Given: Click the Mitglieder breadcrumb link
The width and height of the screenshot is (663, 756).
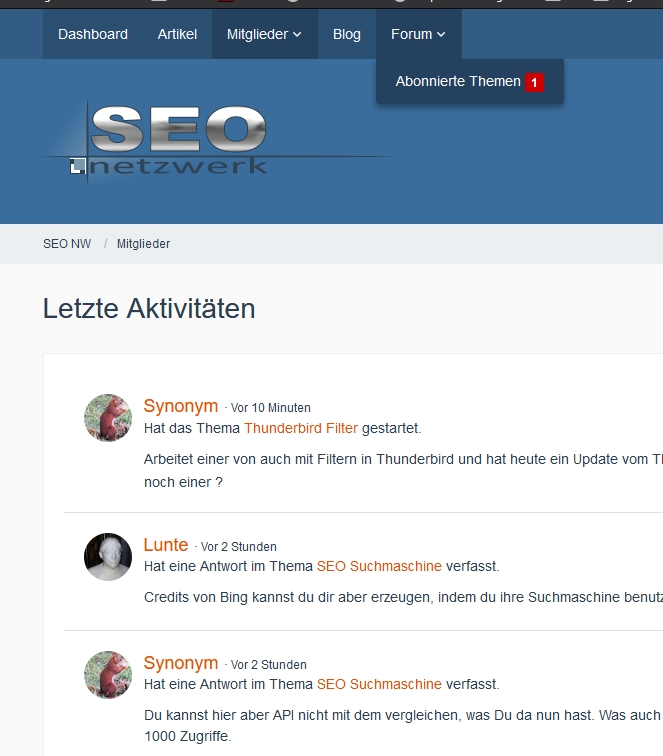Looking at the screenshot, I should pos(143,244).
